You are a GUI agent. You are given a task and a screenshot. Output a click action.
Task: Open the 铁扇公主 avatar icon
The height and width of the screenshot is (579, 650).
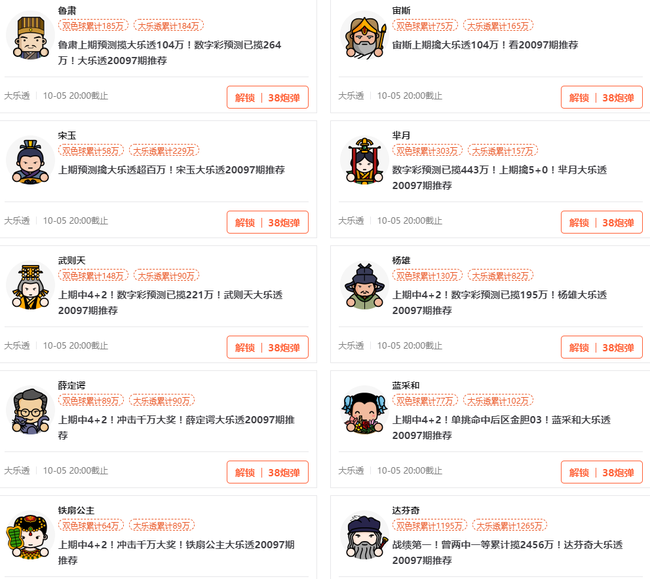[30, 536]
